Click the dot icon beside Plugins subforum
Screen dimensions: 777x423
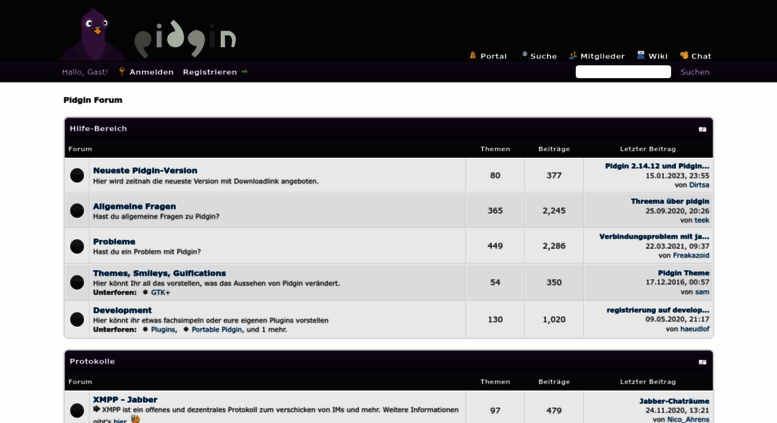pyautogui.click(x=145, y=329)
